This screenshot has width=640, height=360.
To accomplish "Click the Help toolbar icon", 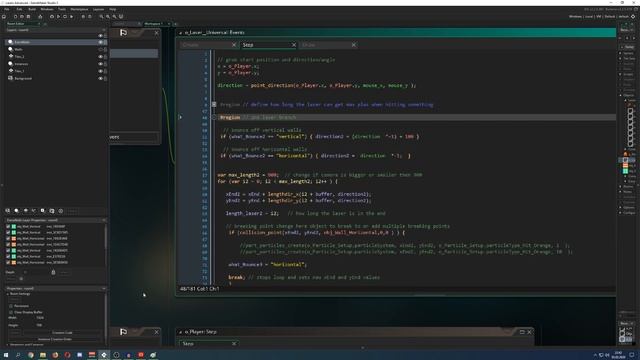I will [90, 17].
